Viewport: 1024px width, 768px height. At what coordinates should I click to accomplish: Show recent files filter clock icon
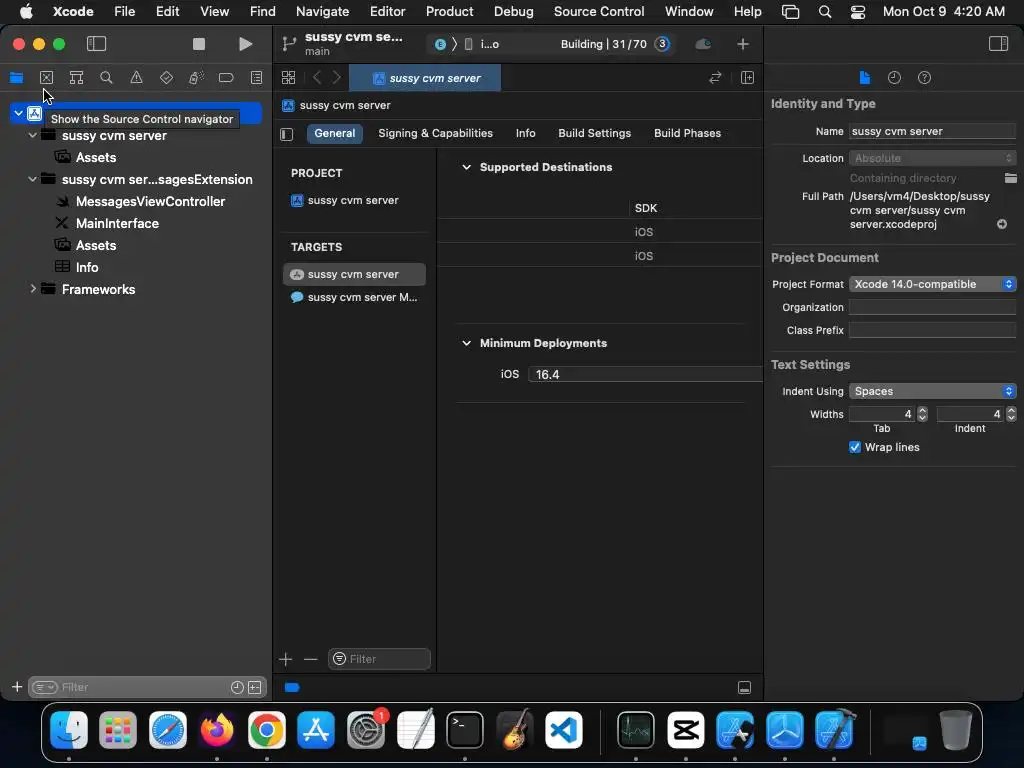tap(237, 687)
